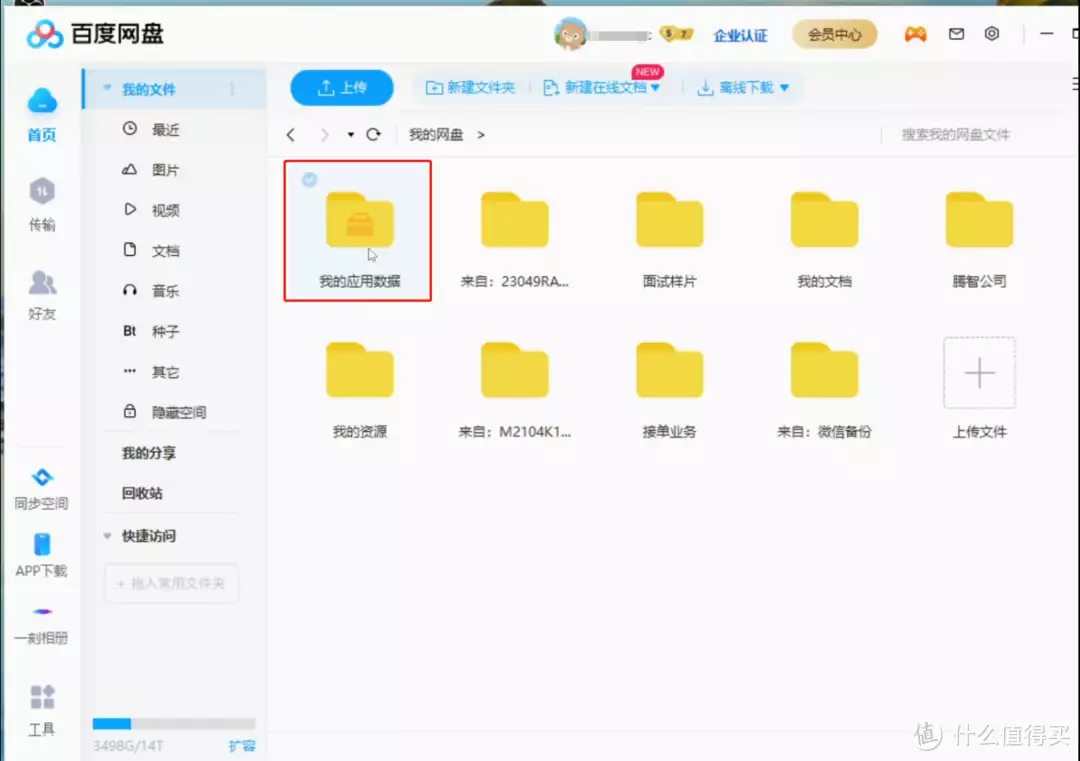The image size is (1080, 761).
Task: Click the 我的网盘 breadcrumb
Action: [436, 135]
